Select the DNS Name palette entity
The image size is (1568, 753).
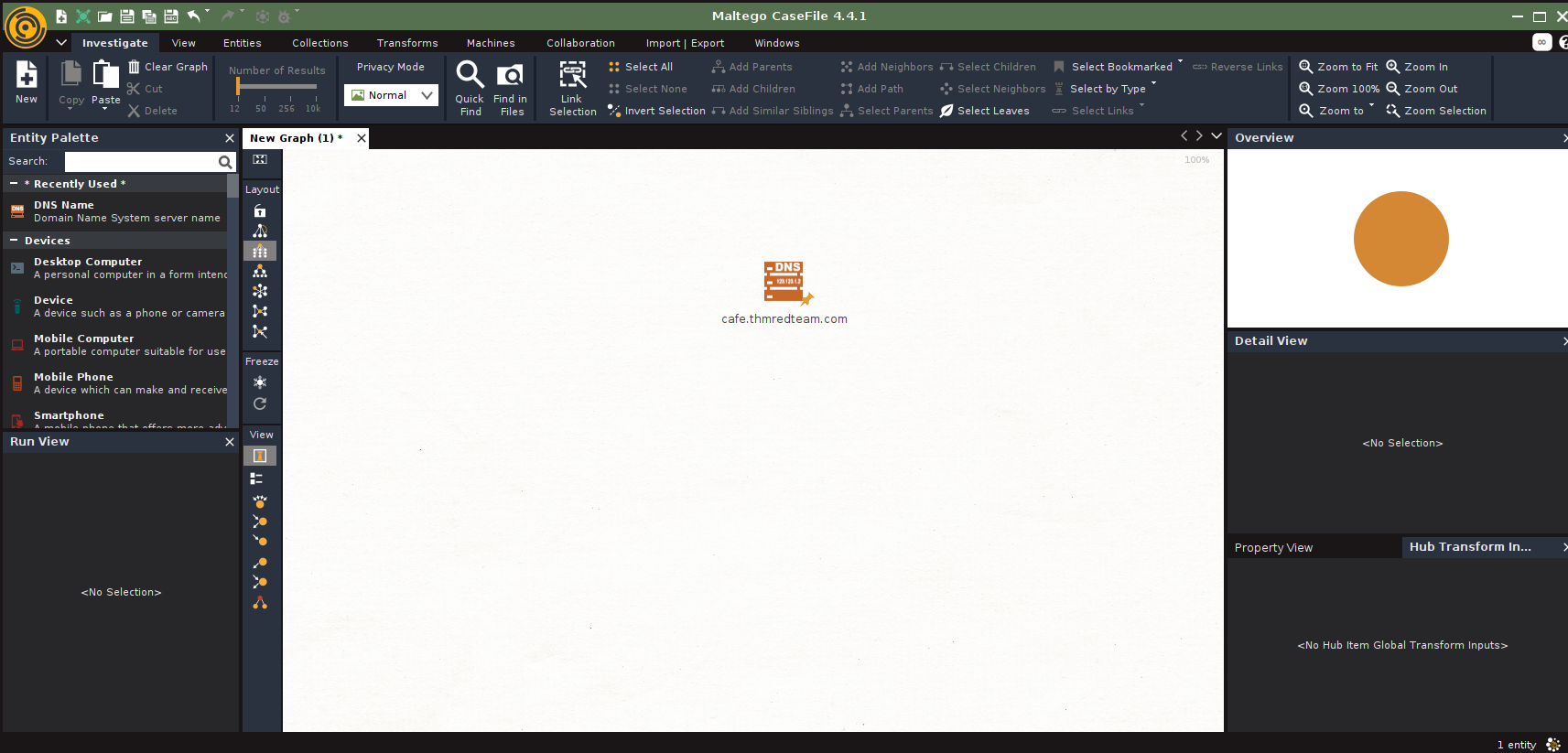coord(115,211)
